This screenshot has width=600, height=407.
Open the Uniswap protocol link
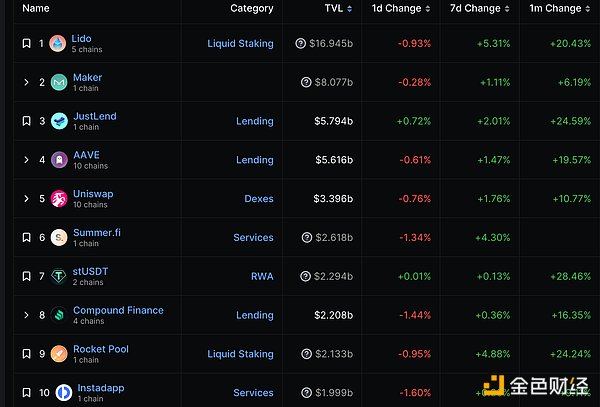point(93,194)
